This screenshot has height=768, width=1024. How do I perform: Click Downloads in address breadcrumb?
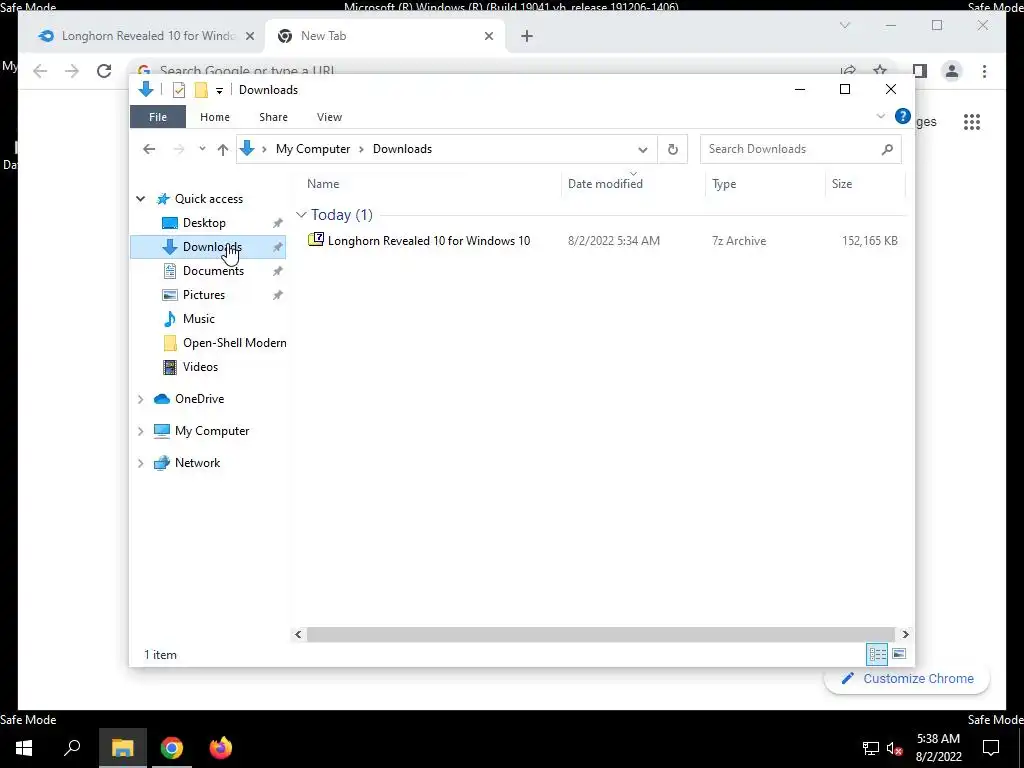(402, 149)
